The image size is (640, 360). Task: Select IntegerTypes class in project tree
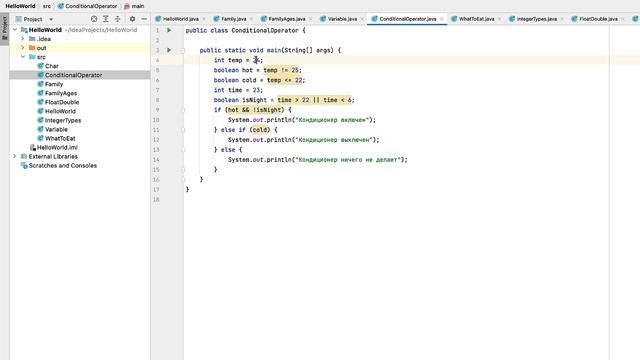[59, 120]
